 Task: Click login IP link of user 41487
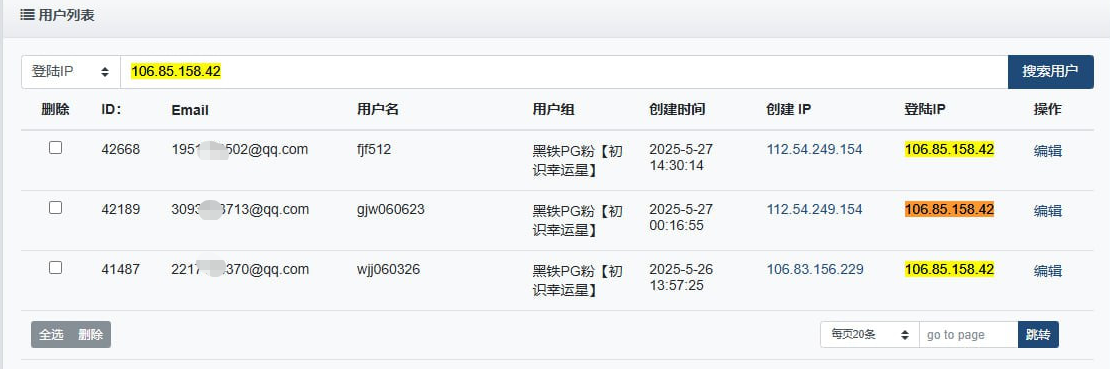[x=949, y=269]
